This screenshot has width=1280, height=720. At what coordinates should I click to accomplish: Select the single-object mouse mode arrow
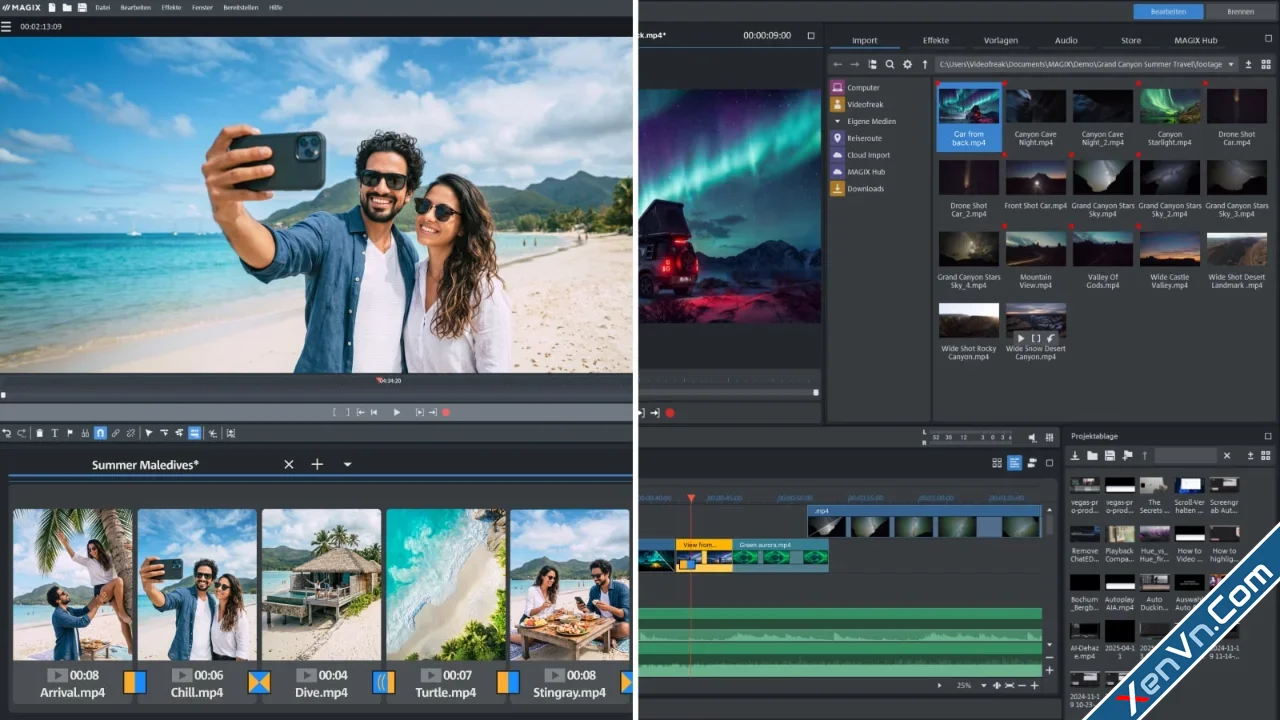coord(149,433)
